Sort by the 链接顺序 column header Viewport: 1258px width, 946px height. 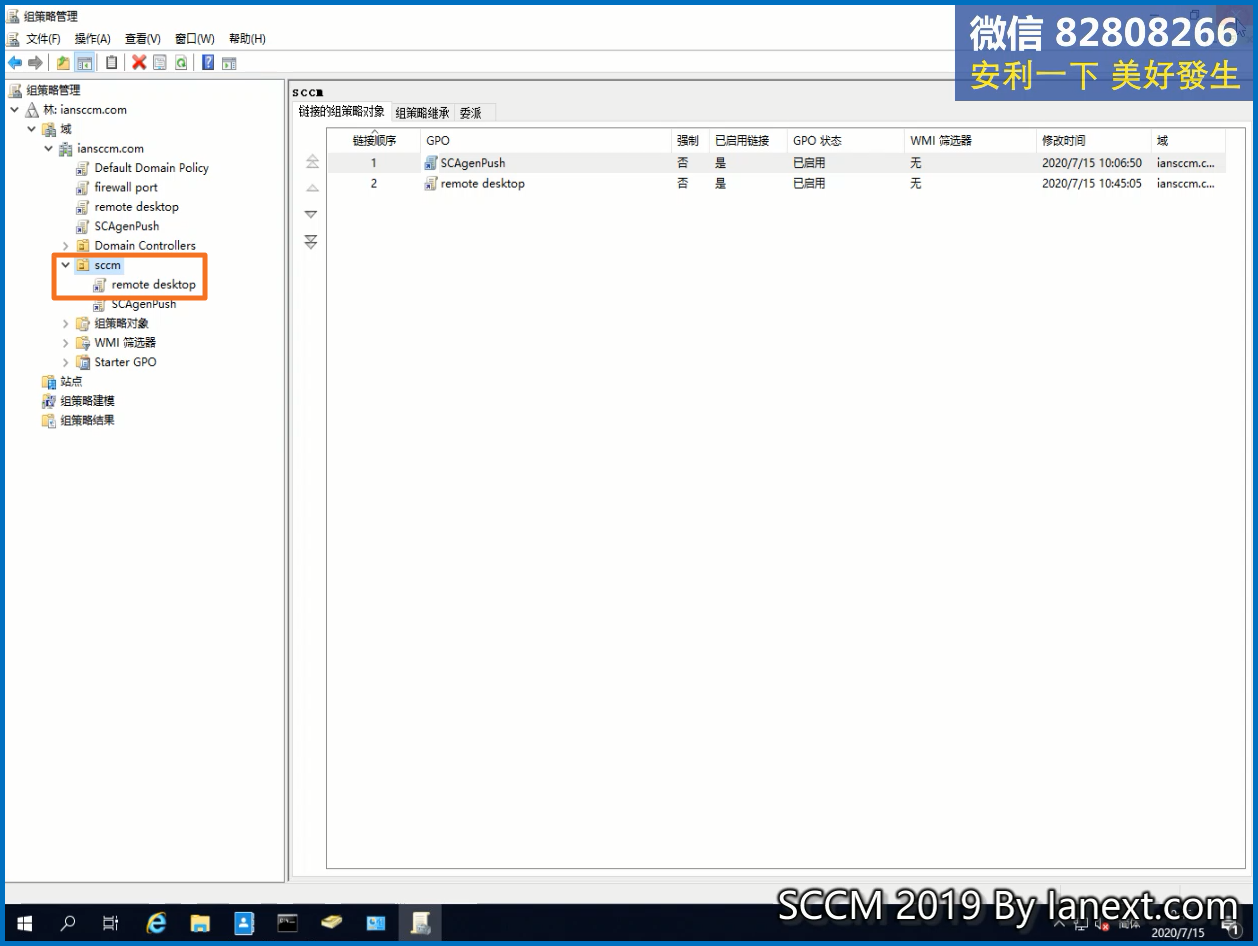[374, 141]
